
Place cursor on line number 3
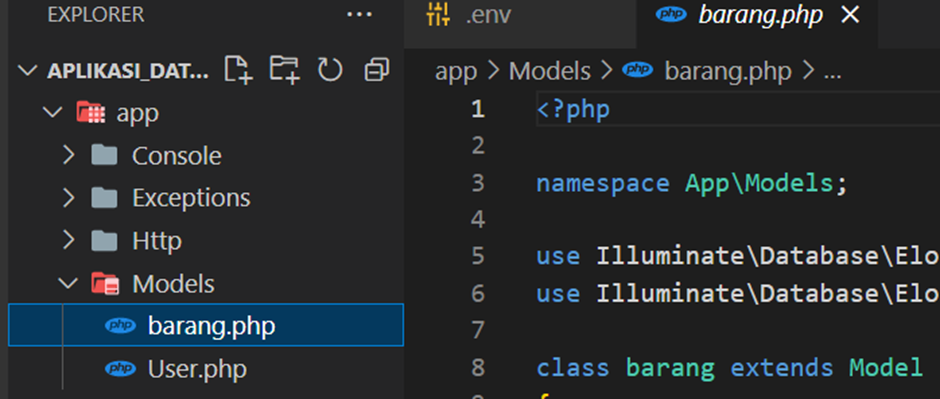click(478, 183)
